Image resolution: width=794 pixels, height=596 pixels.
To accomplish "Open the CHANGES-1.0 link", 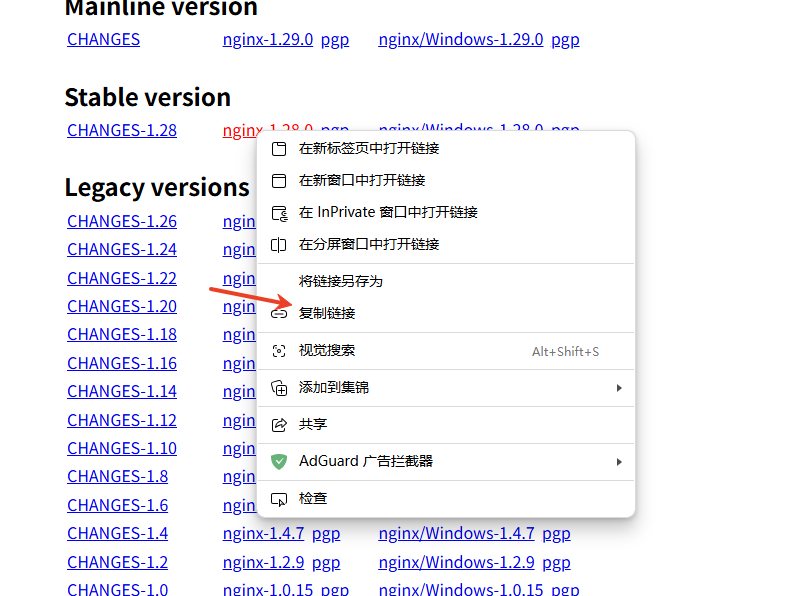I will [x=117, y=589].
